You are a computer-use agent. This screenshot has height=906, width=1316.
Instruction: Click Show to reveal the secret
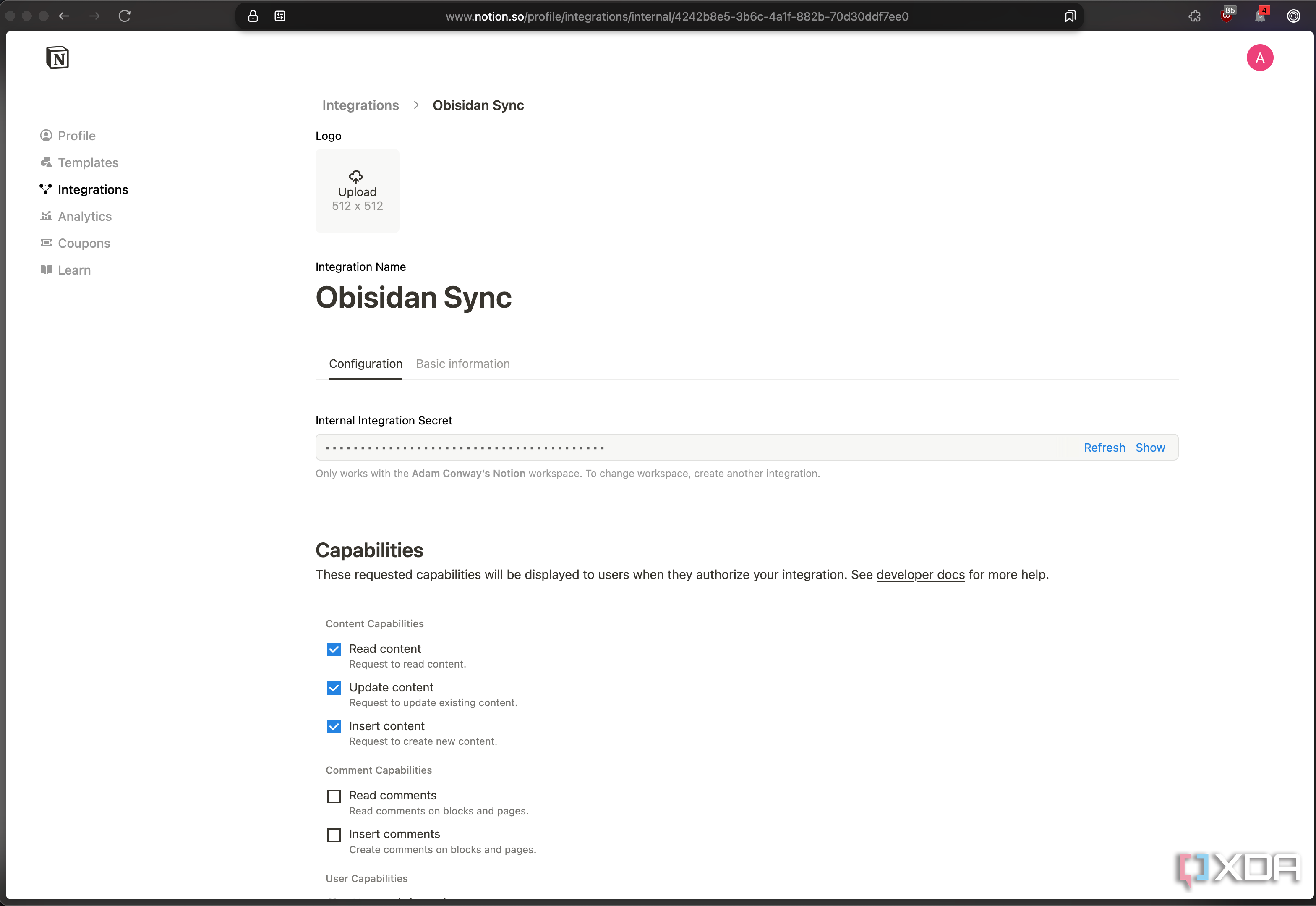pyautogui.click(x=1150, y=447)
